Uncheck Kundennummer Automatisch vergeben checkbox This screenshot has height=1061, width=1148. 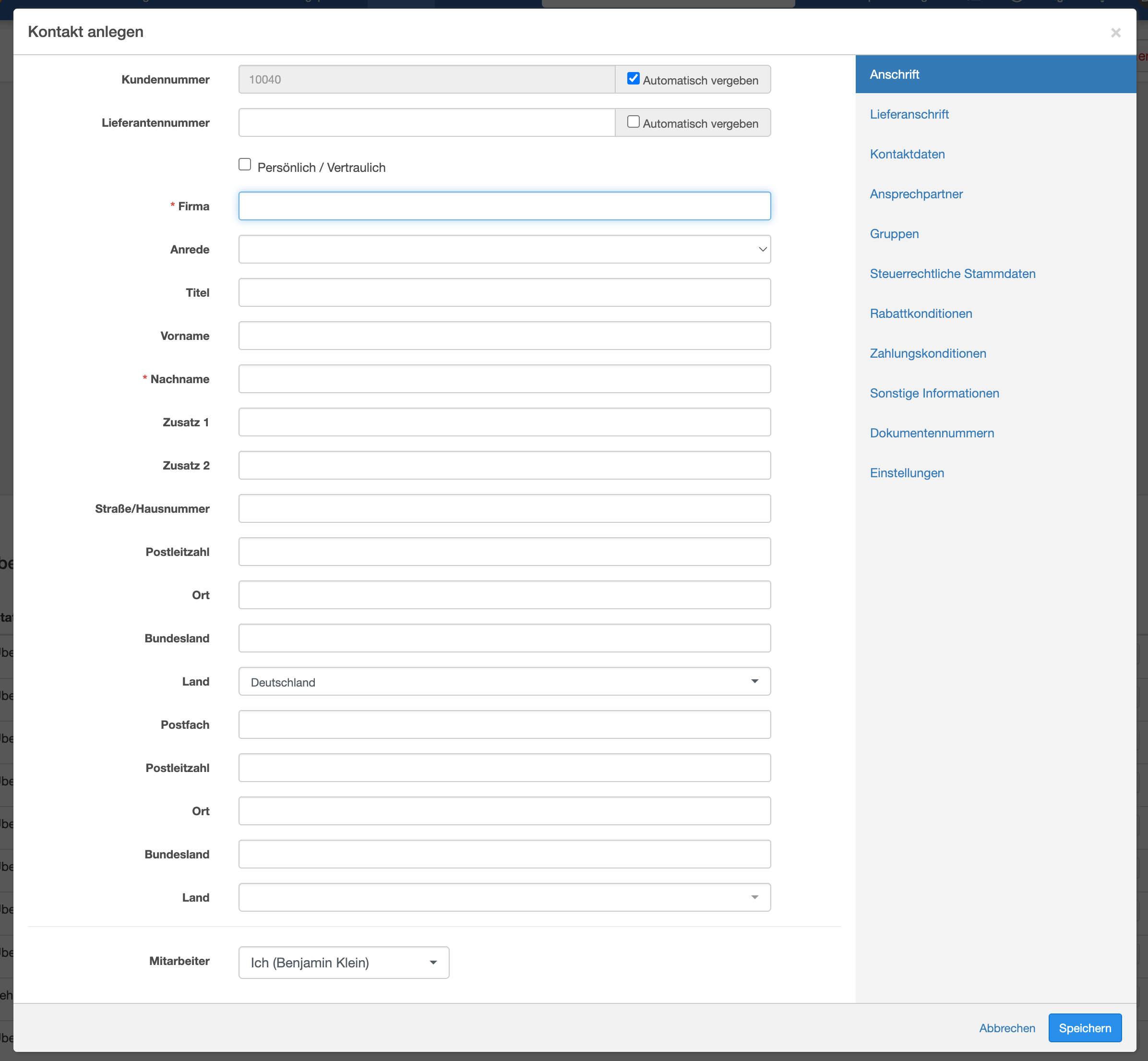(x=633, y=79)
